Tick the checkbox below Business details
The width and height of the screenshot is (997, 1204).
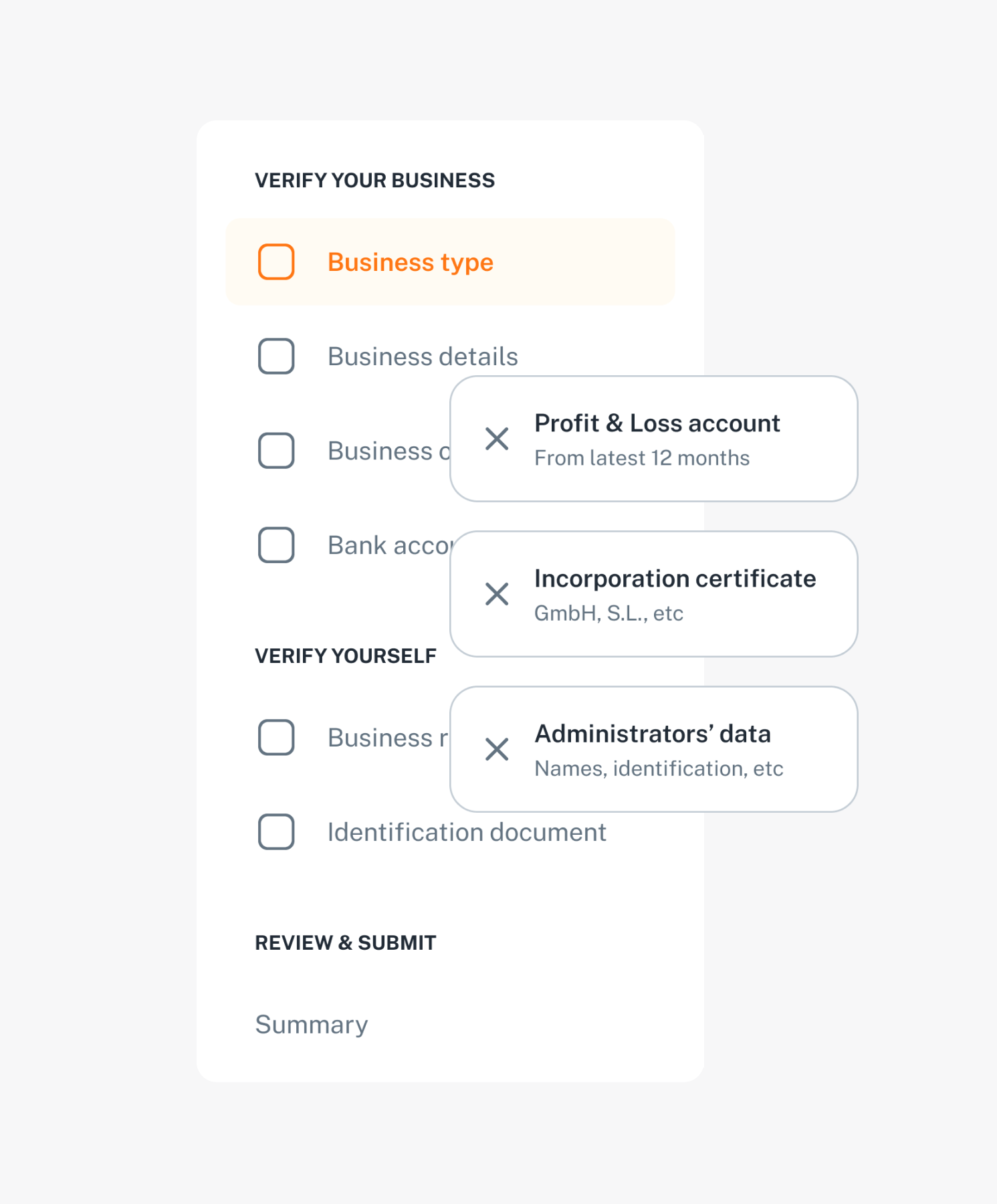click(276, 450)
